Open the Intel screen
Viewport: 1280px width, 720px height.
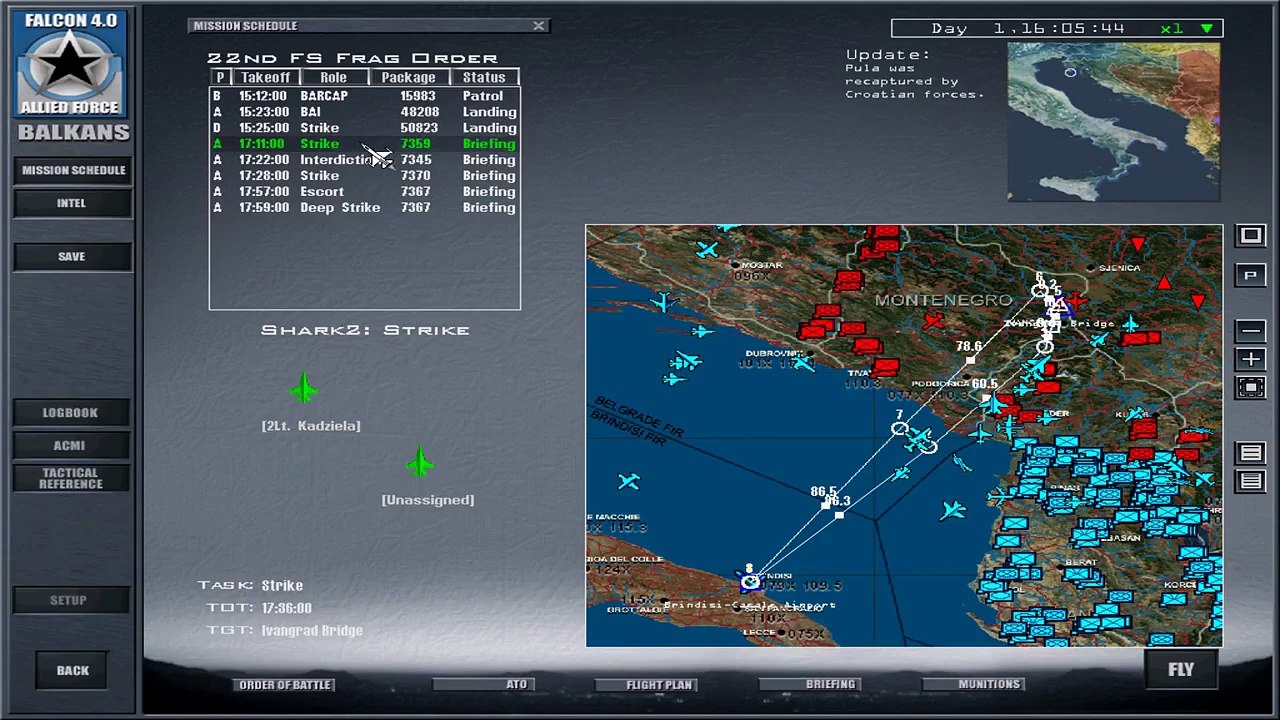(x=72, y=203)
